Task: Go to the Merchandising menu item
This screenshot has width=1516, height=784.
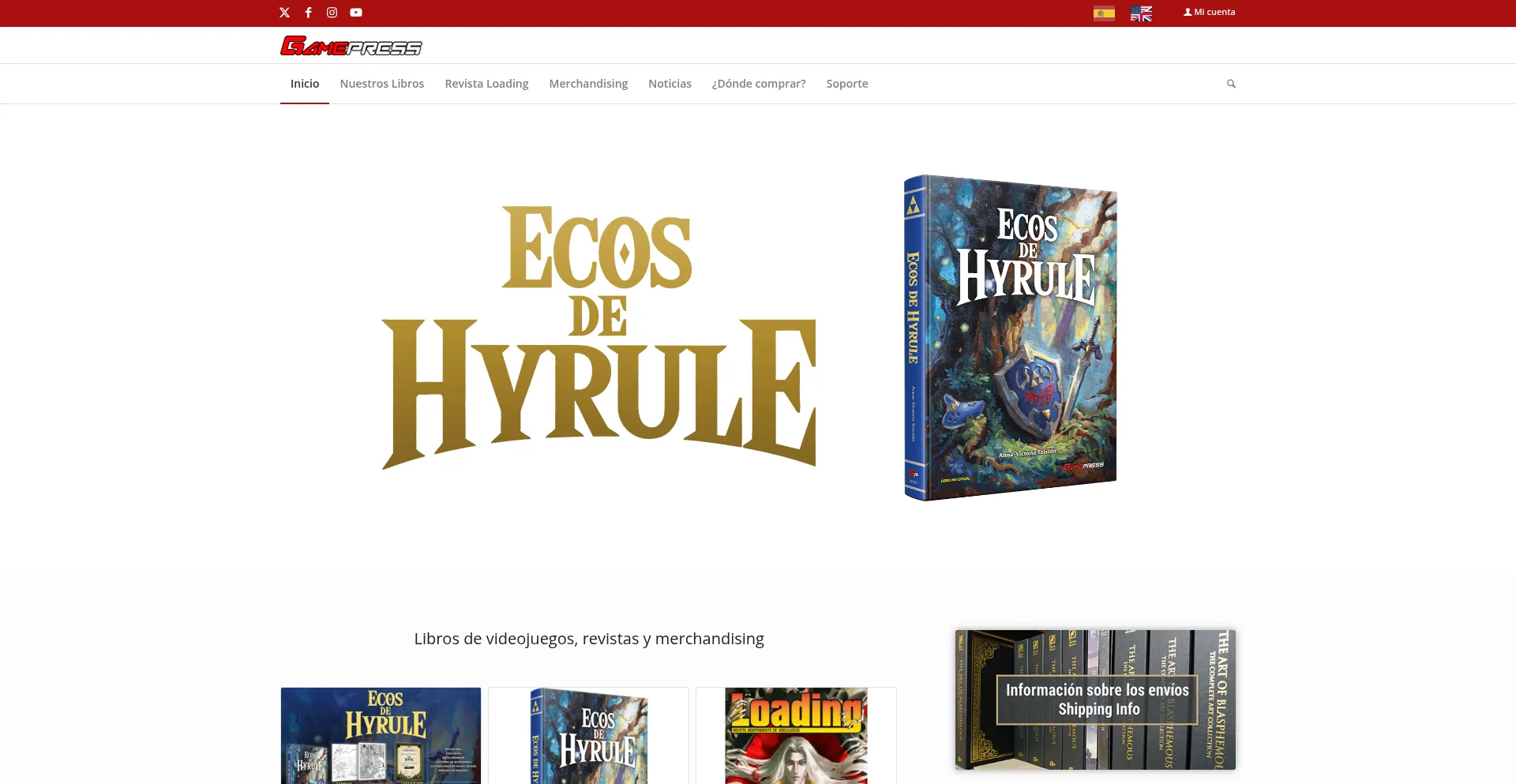Action: [588, 84]
